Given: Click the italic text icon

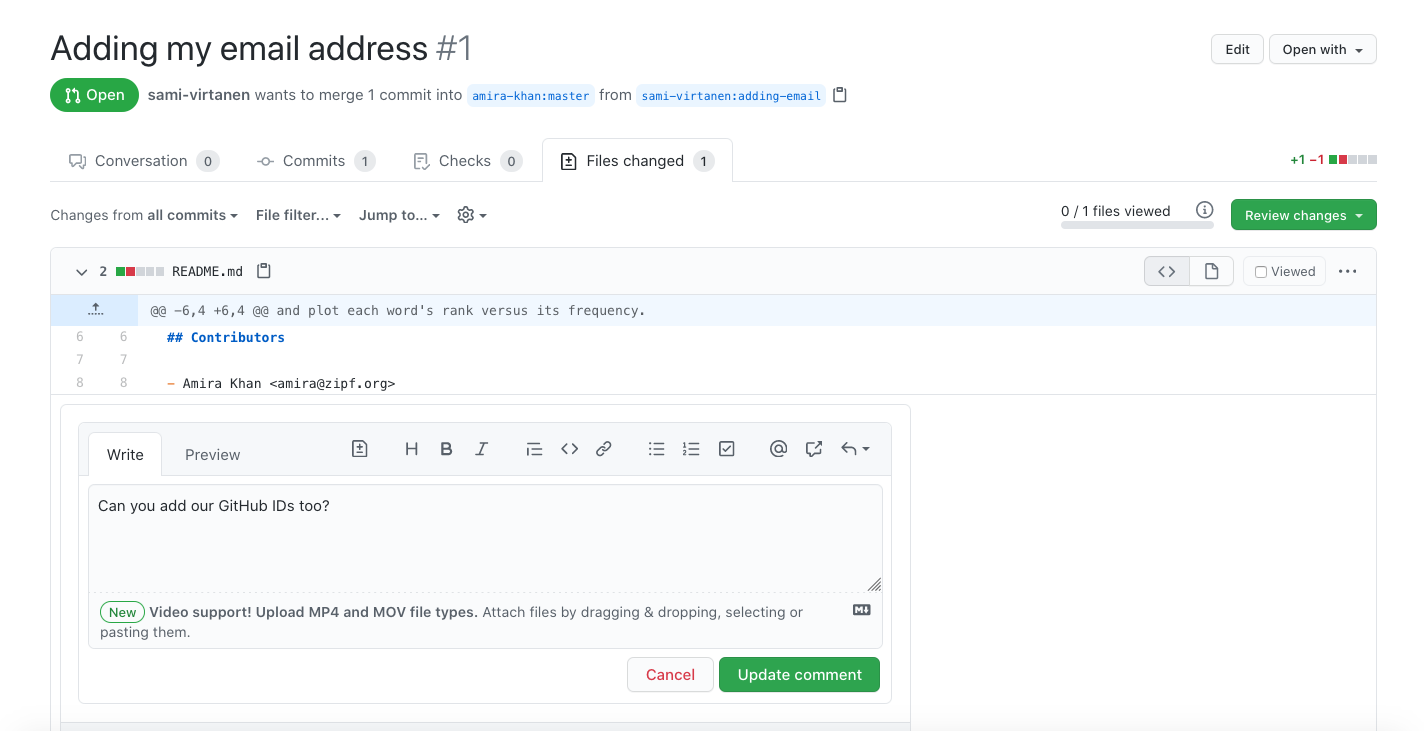Looking at the screenshot, I should [x=481, y=449].
